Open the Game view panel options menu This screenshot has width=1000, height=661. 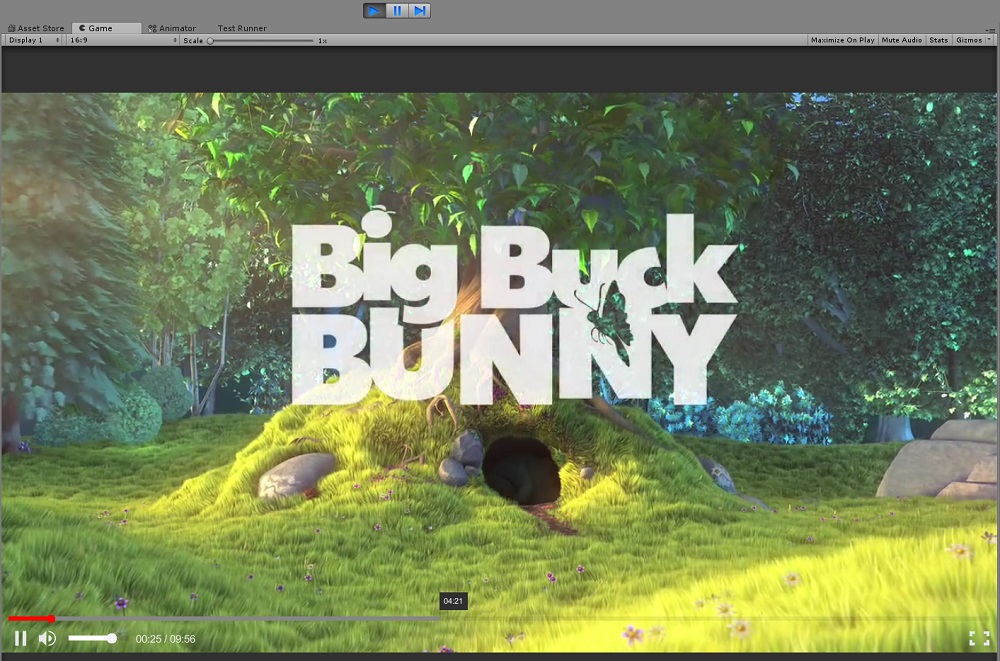[990, 29]
